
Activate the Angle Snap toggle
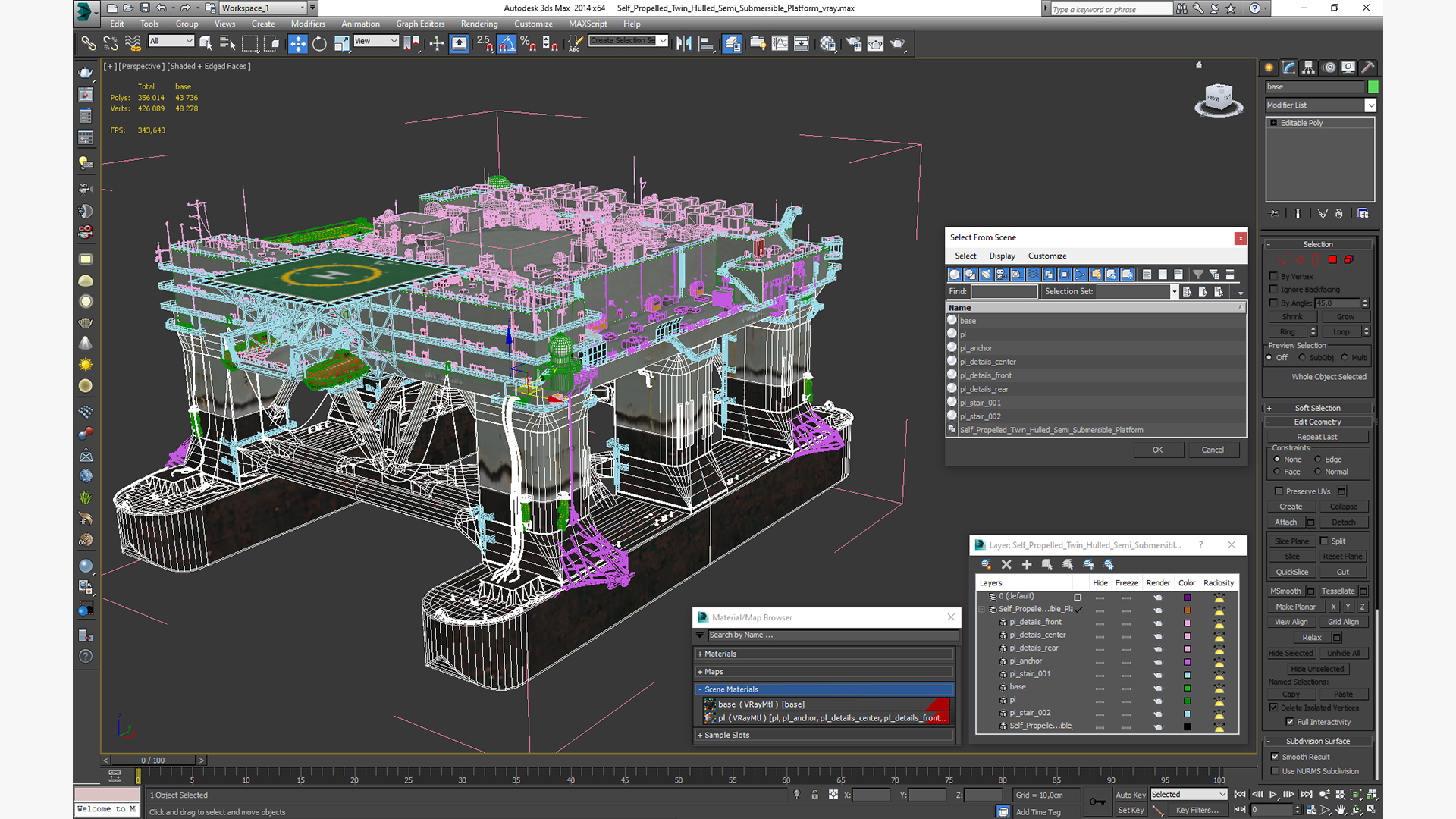point(507,43)
